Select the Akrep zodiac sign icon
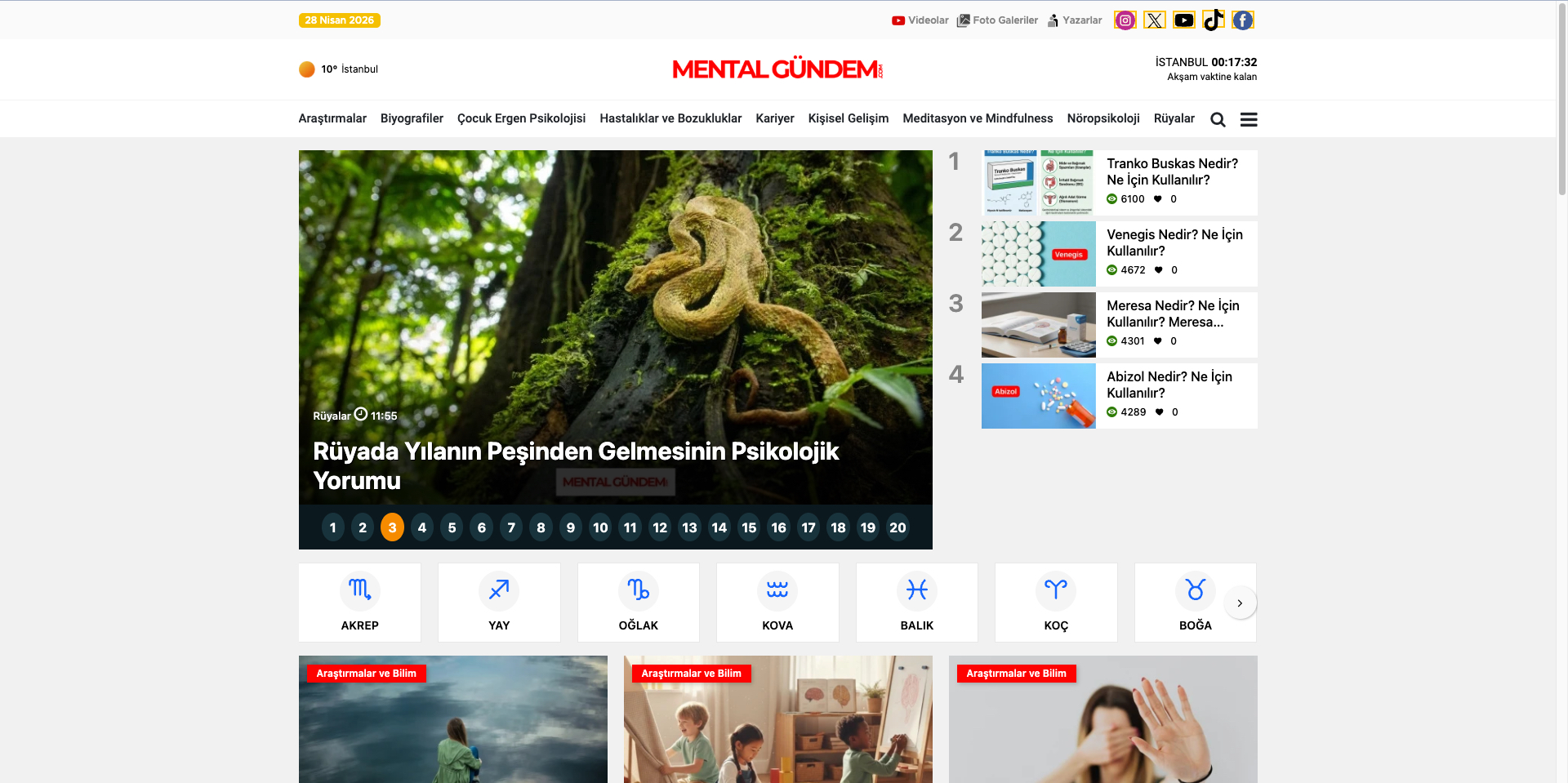Image resolution: width=1568 pixels, height=783 pixels. (x=359, y=590)
